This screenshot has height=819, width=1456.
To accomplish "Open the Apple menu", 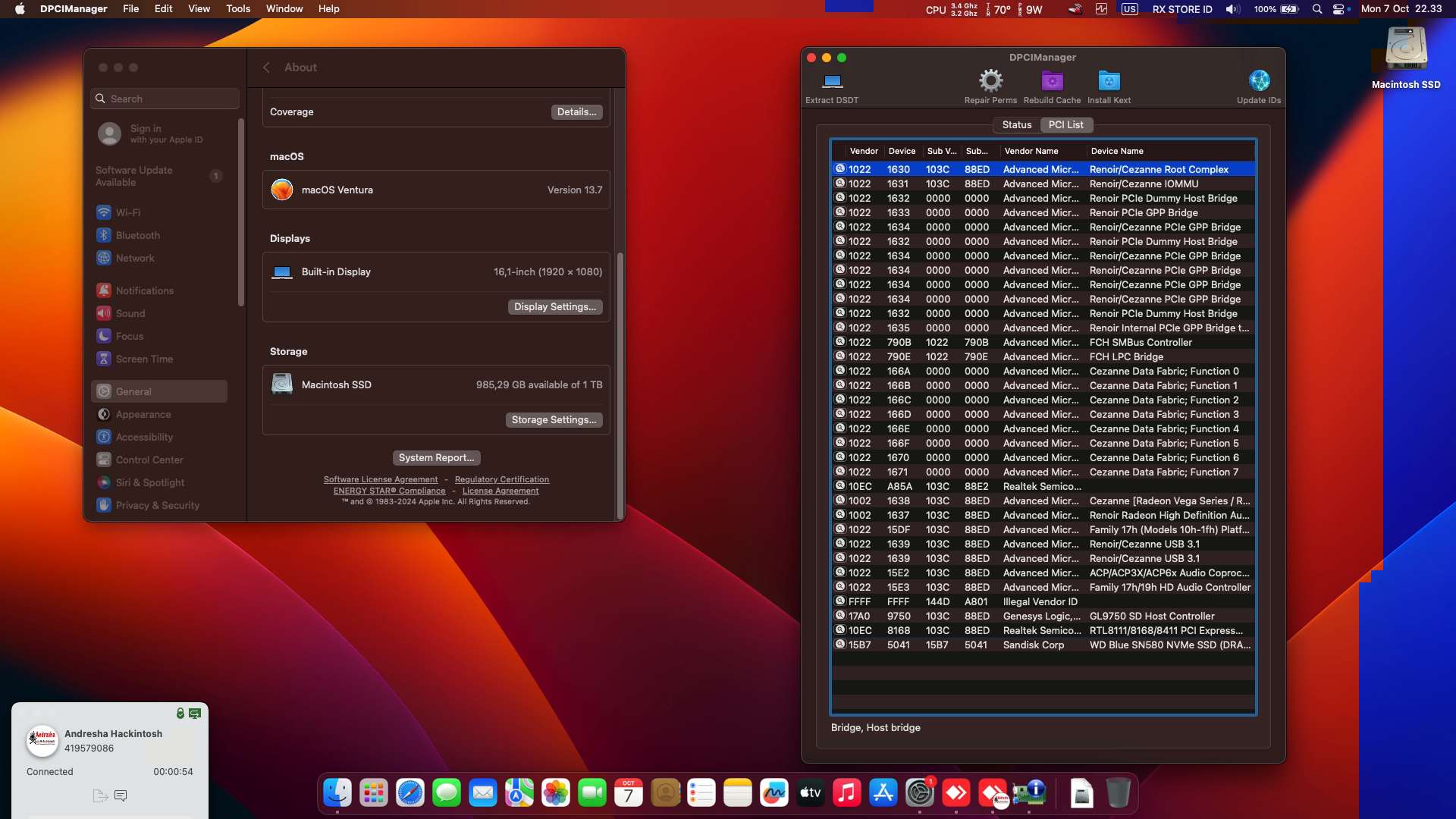I will point(20,9).
